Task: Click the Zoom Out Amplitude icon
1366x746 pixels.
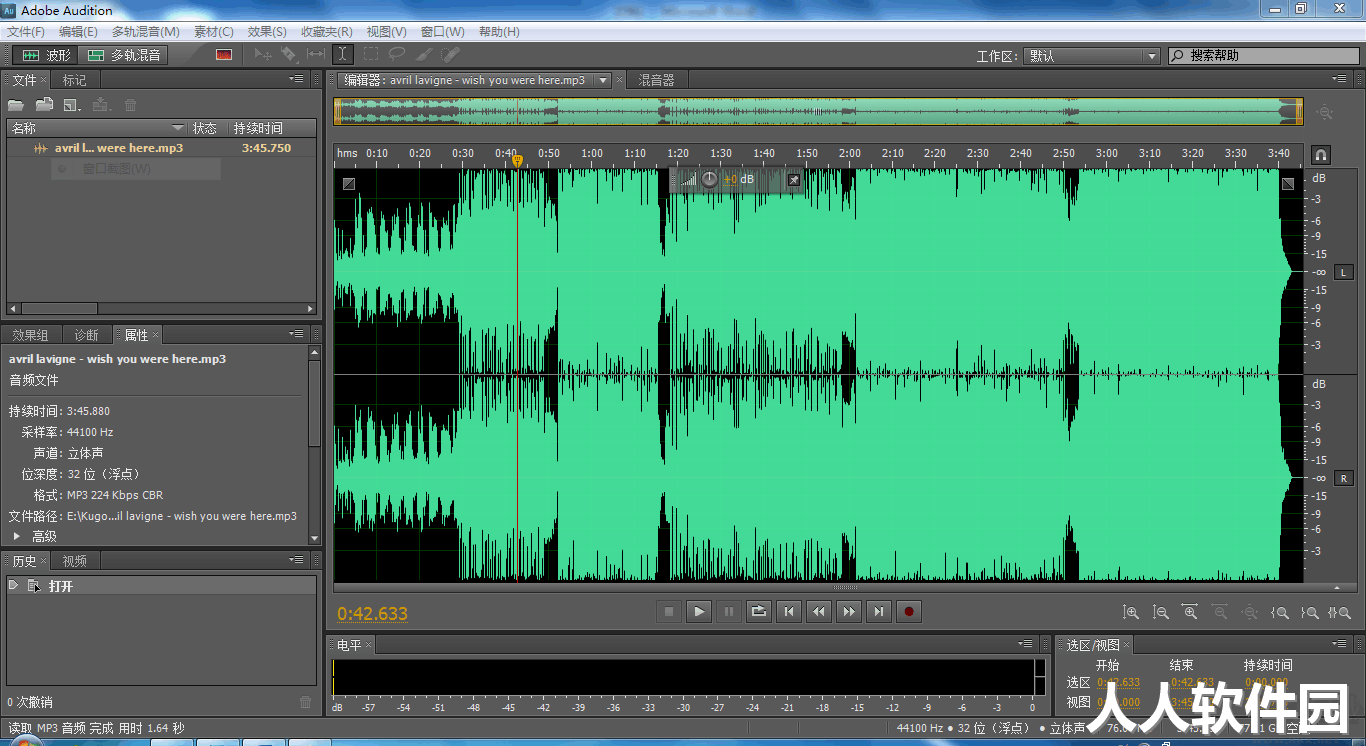Action: tap(1161, 612)
